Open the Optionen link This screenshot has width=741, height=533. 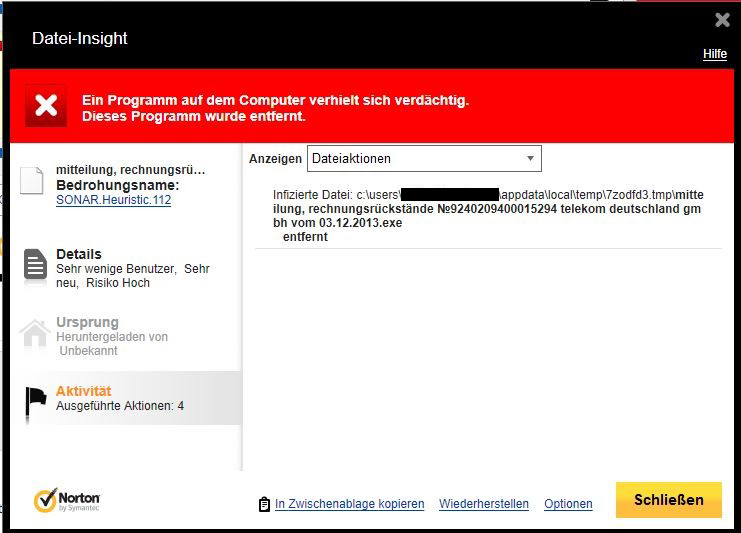click(x=568, y=504)
